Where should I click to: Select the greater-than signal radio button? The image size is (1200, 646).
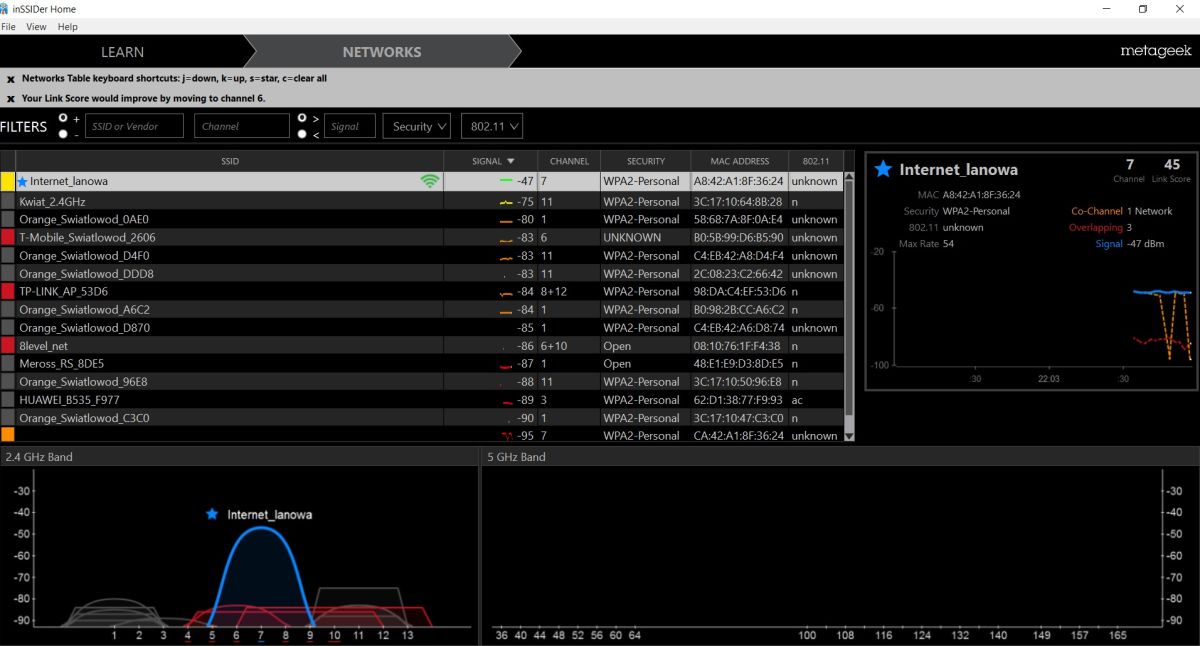pos(302,118)
